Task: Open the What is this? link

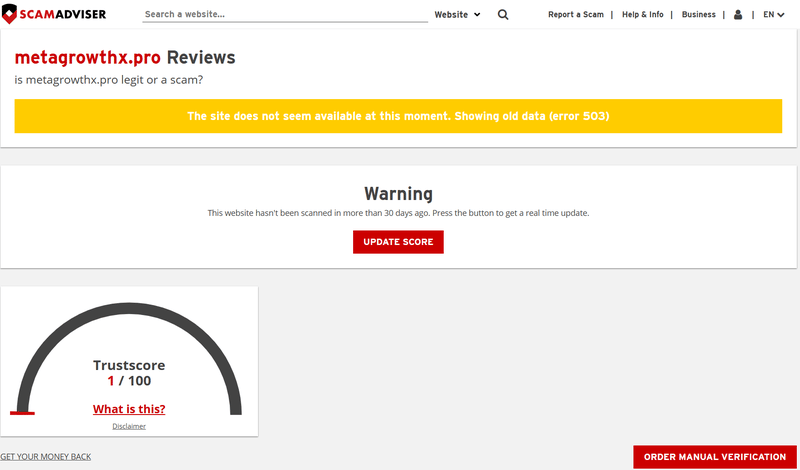Action: point(129,409)
